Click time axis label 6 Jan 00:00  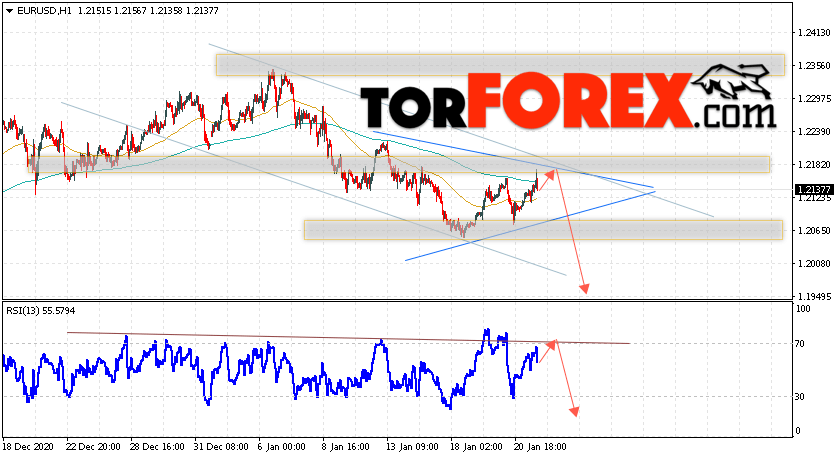pyautogui.click(x=281, y=447)
